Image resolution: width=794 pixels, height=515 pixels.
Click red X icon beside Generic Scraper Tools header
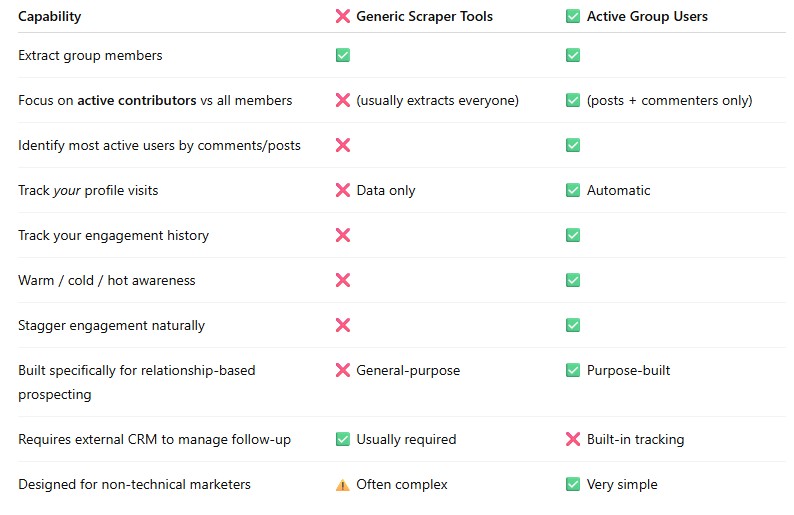[343, 16]
